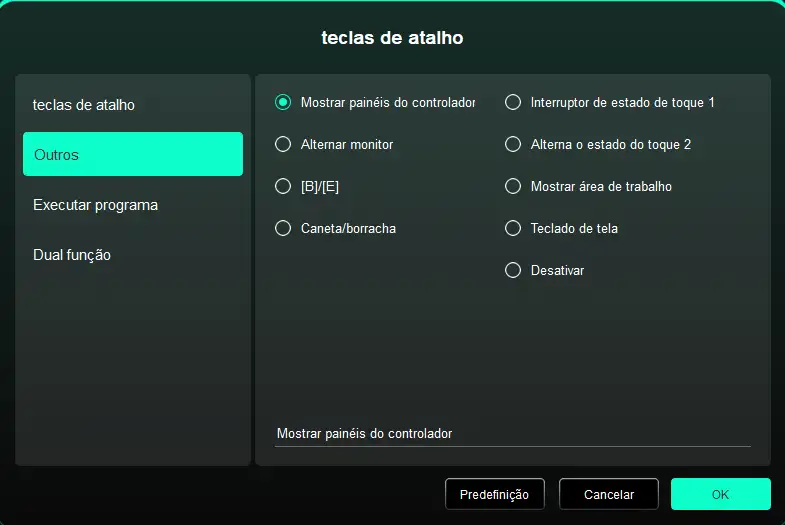The height and width of the screenshot is (525, 785).
Task: Click the 'Alternar monitor' label text
Action: [x=347, y=144]
